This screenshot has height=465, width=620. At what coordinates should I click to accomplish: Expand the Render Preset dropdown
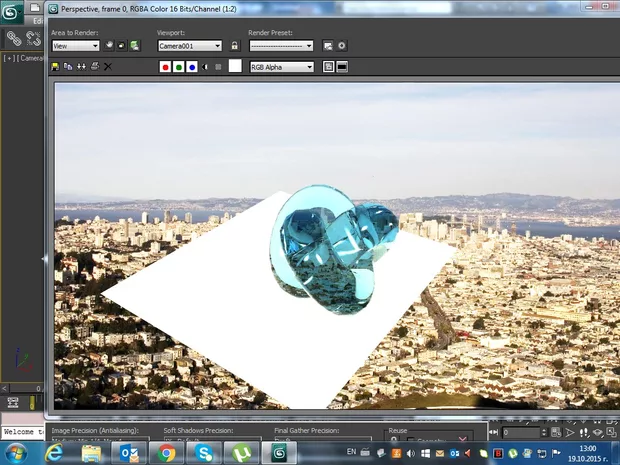281,45
